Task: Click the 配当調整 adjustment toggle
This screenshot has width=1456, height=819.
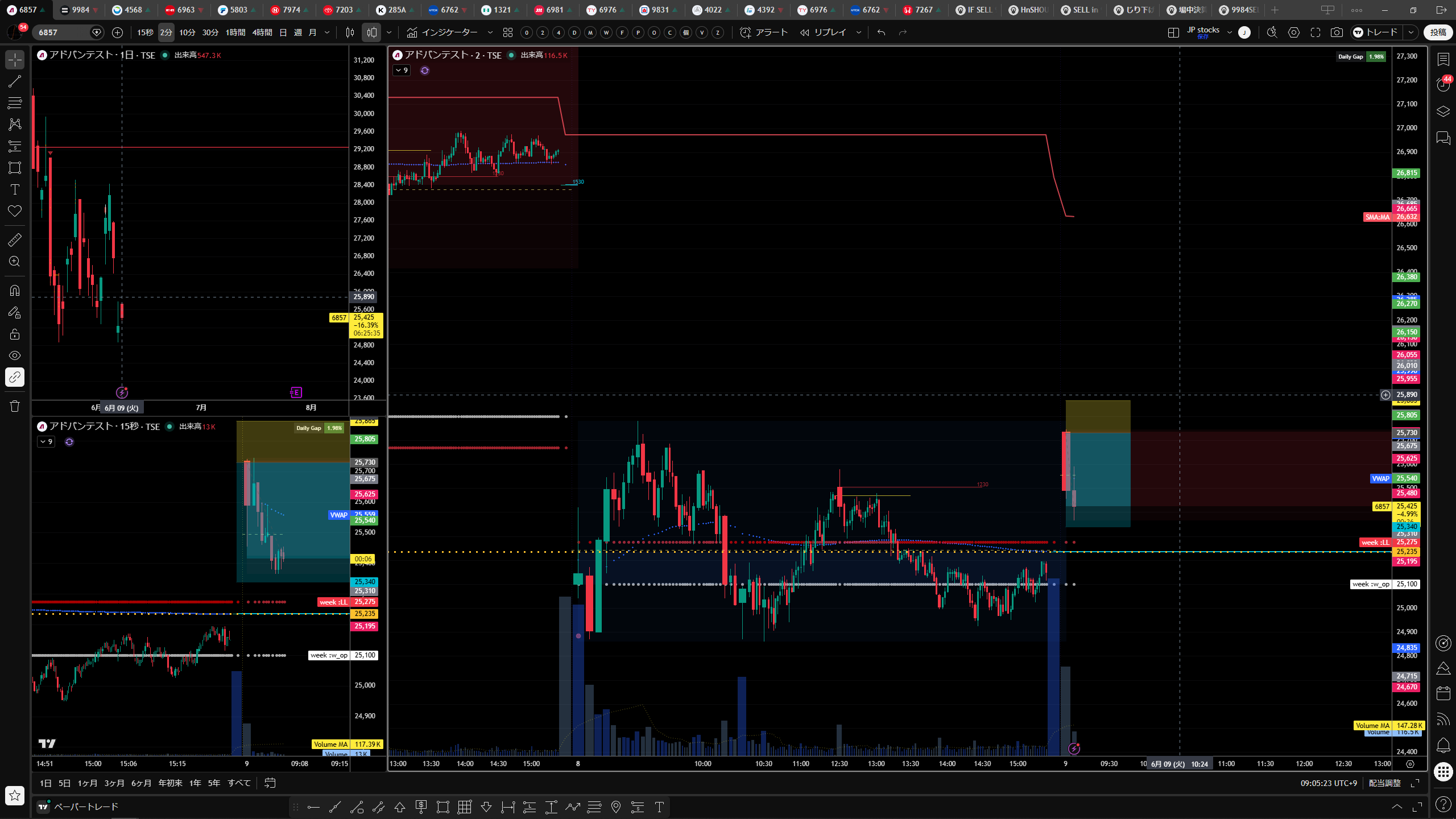Action: (x=1384, y=783)
